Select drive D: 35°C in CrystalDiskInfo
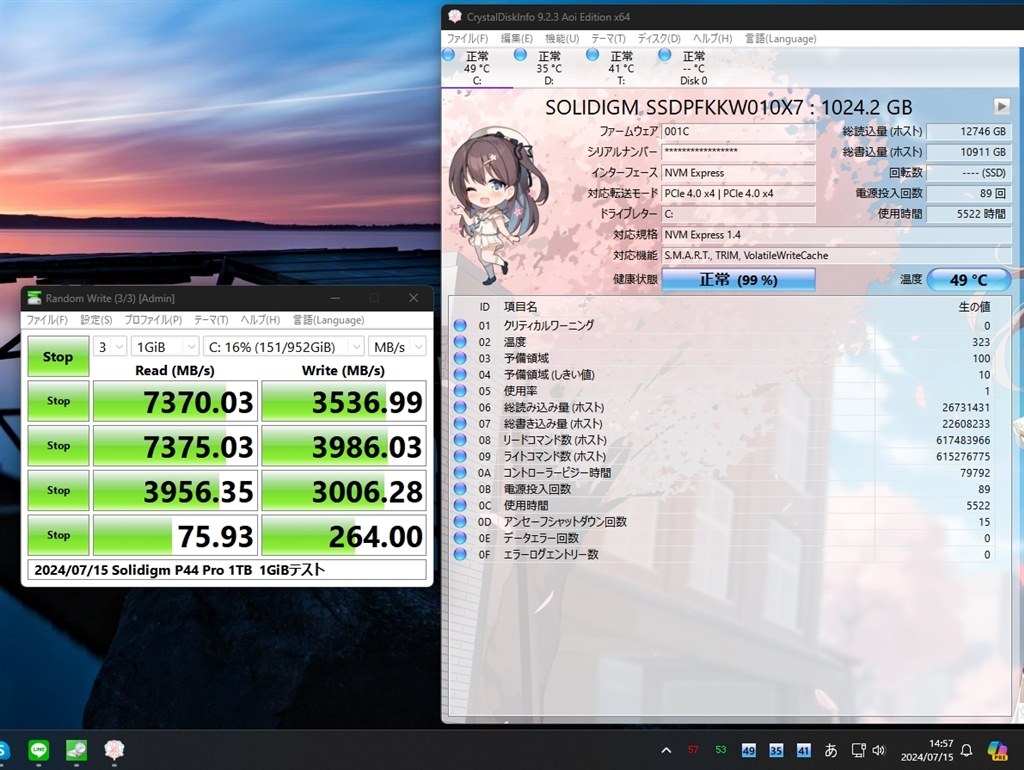The height and width of the screenshot is (770, 1024). (x=549, y=68)
